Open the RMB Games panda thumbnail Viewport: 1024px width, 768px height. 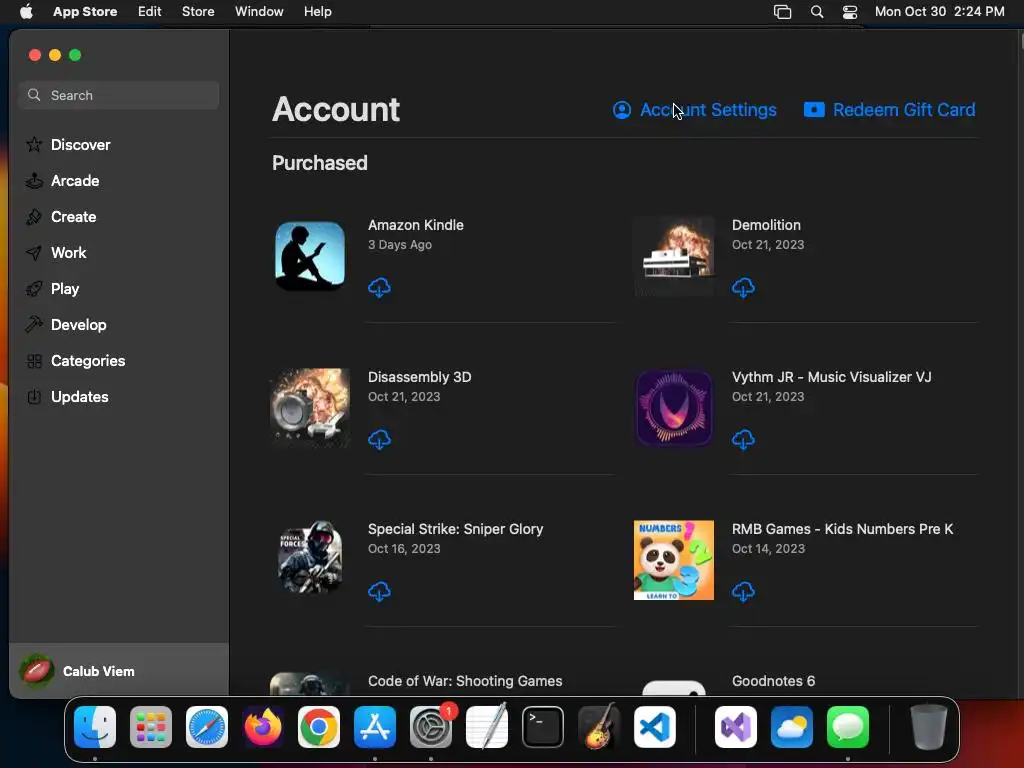[x=674, y=560]
